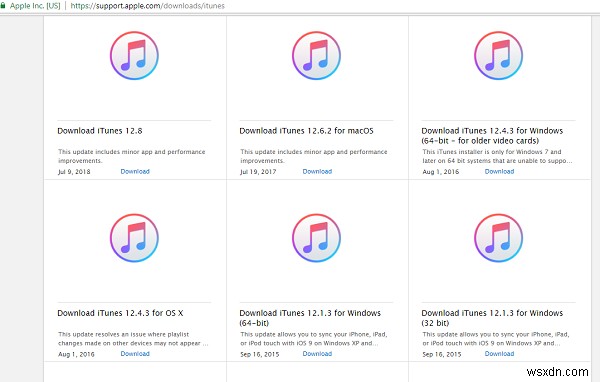Click the green secure padlock icon
The width and height of the screenshot is (600, 382).
coord(3,5)
